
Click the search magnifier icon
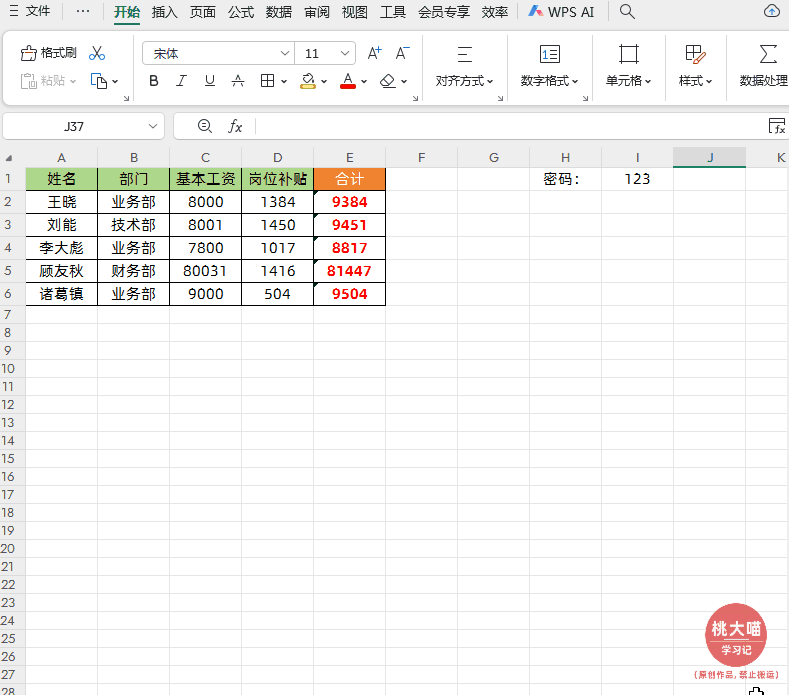[x=627, y=11]
